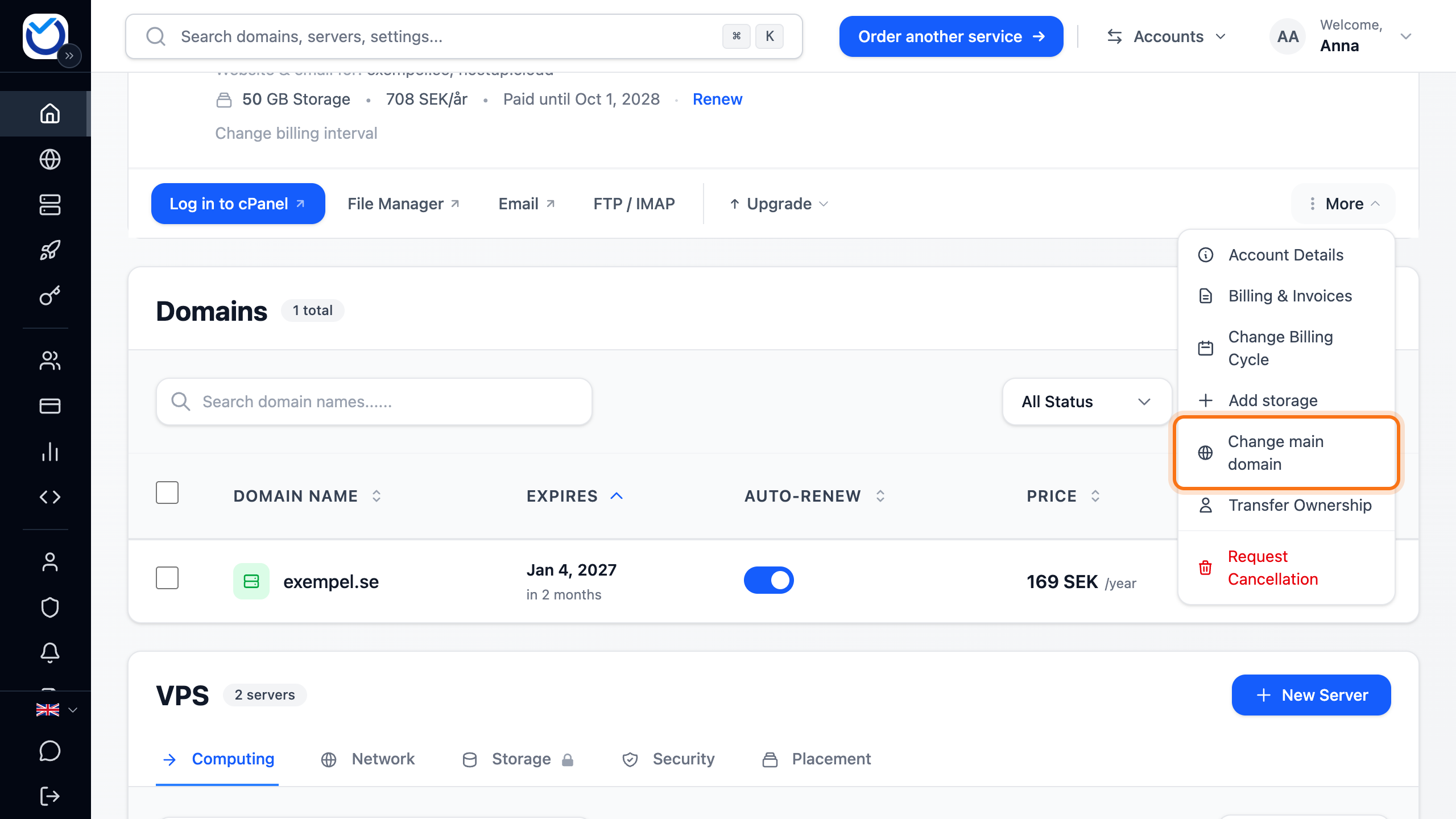Focus the global search field
1456x819 pixels.
point(464,36)
